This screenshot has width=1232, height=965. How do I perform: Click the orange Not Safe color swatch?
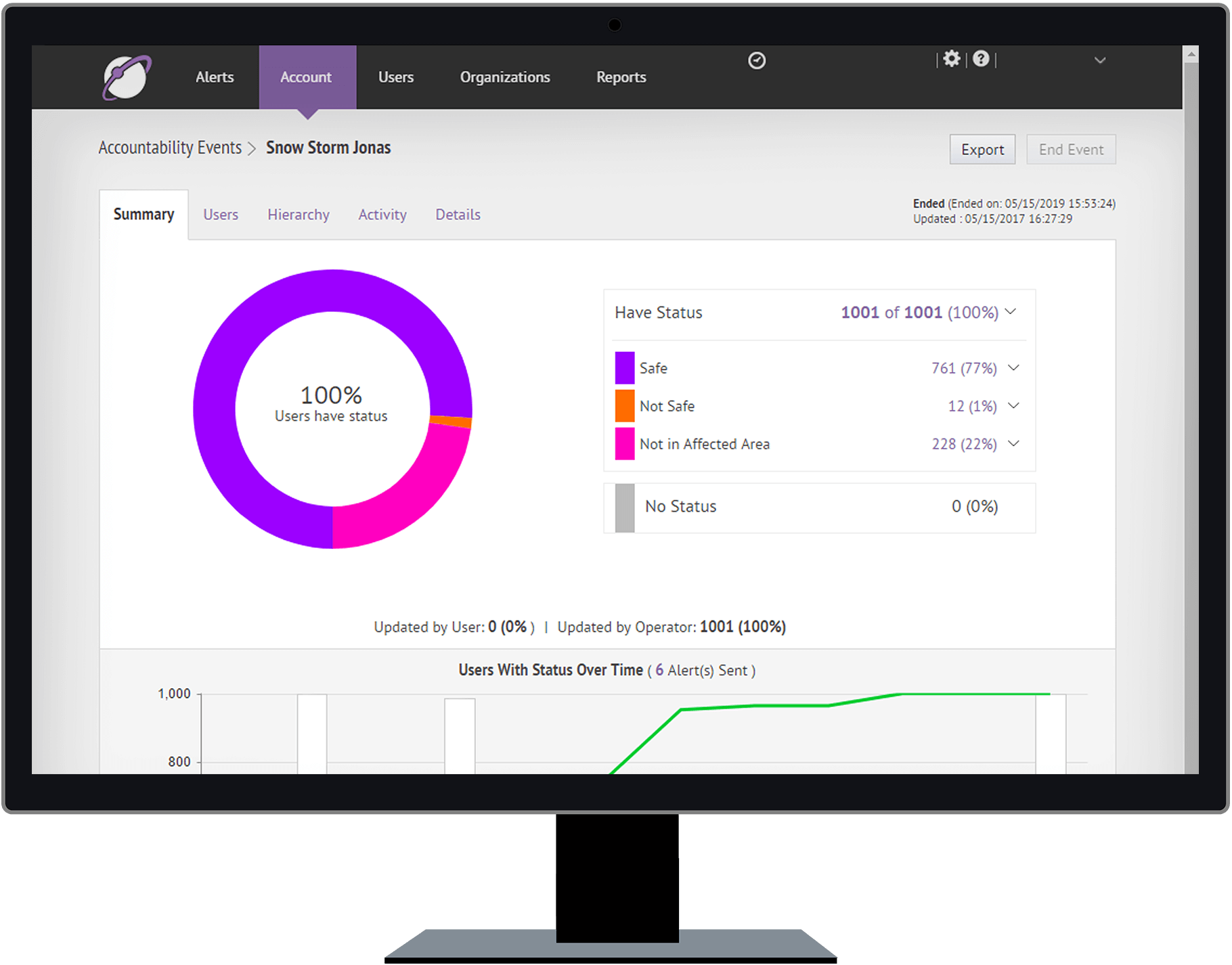(624, 406)
